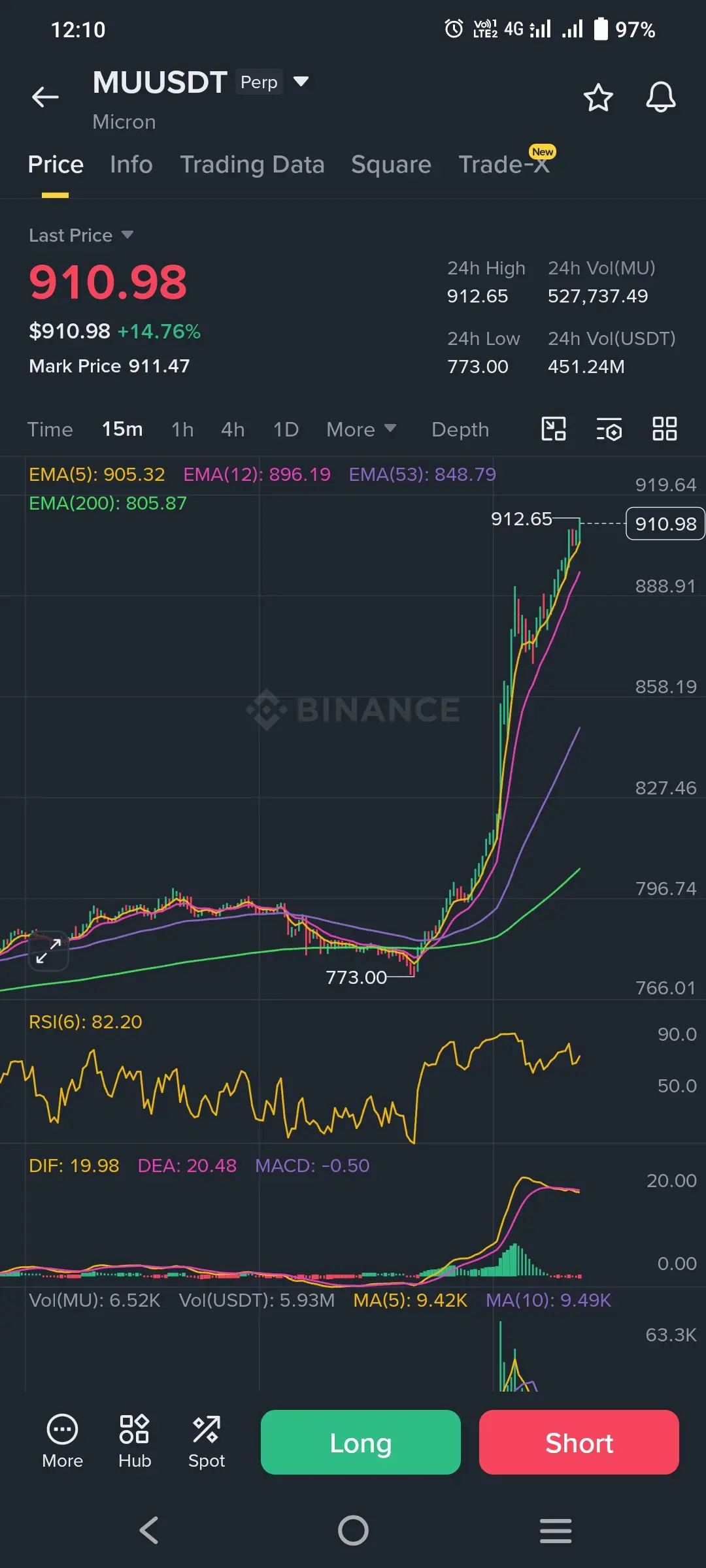The image size is (706, 1568).
Task: Switch to the Price tab
Action: pos(56,165)
